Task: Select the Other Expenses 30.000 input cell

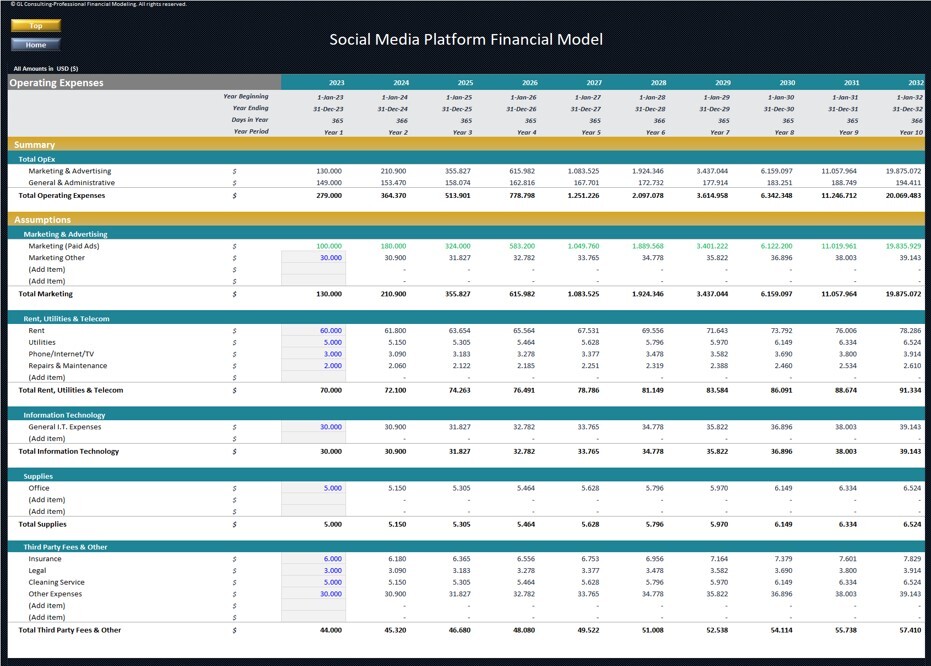Action: tap(313, 594)
